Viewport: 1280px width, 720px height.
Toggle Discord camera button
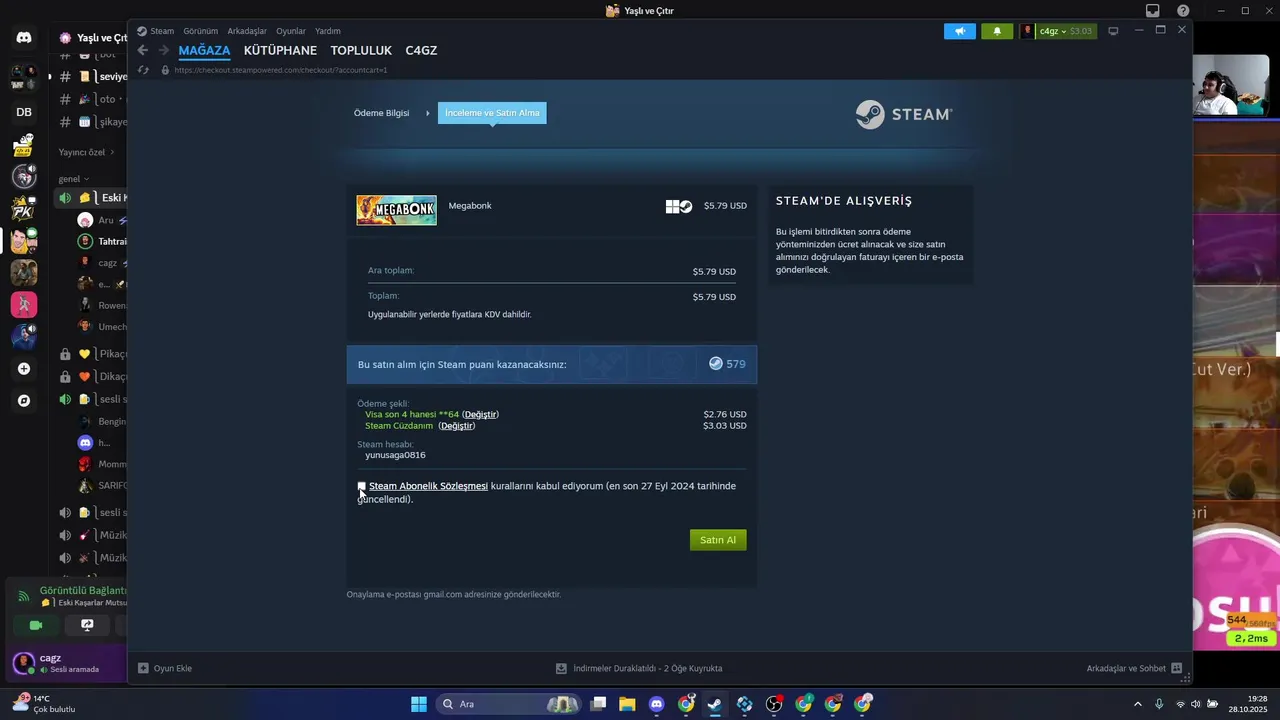[x=36, y=625]
